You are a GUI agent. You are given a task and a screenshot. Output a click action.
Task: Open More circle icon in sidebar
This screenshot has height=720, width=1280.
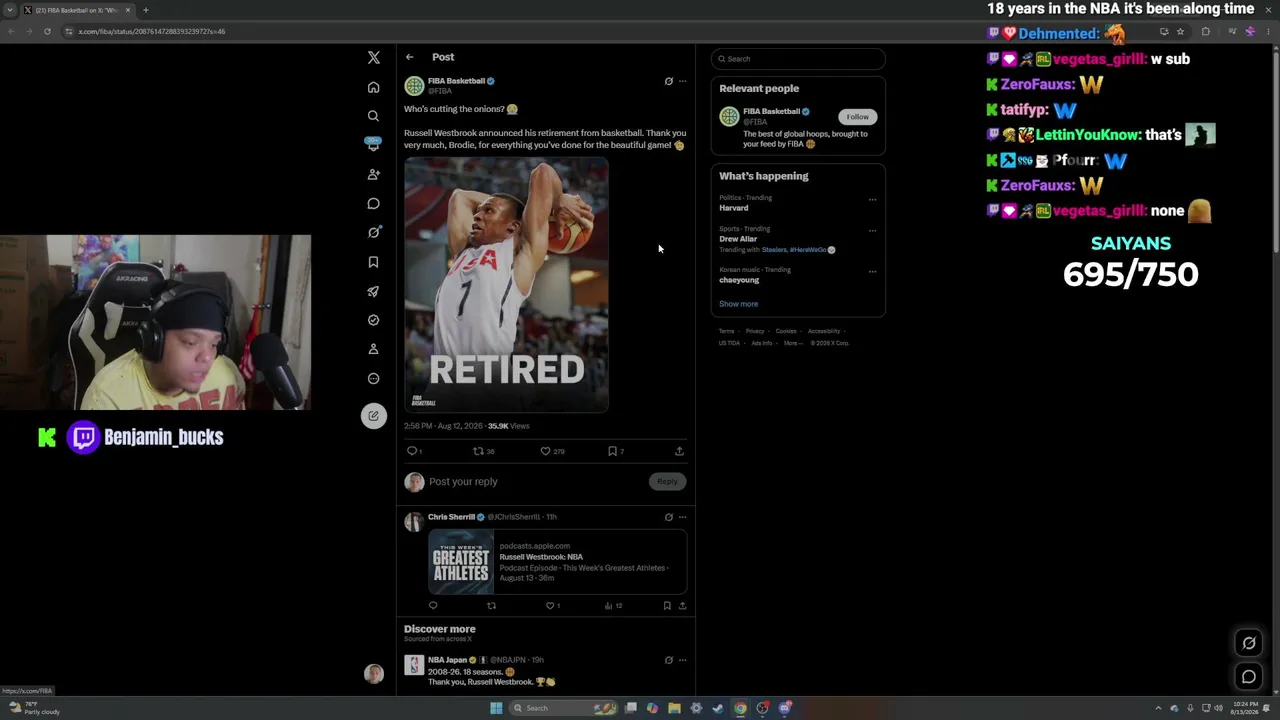click(x=373, y=378)
